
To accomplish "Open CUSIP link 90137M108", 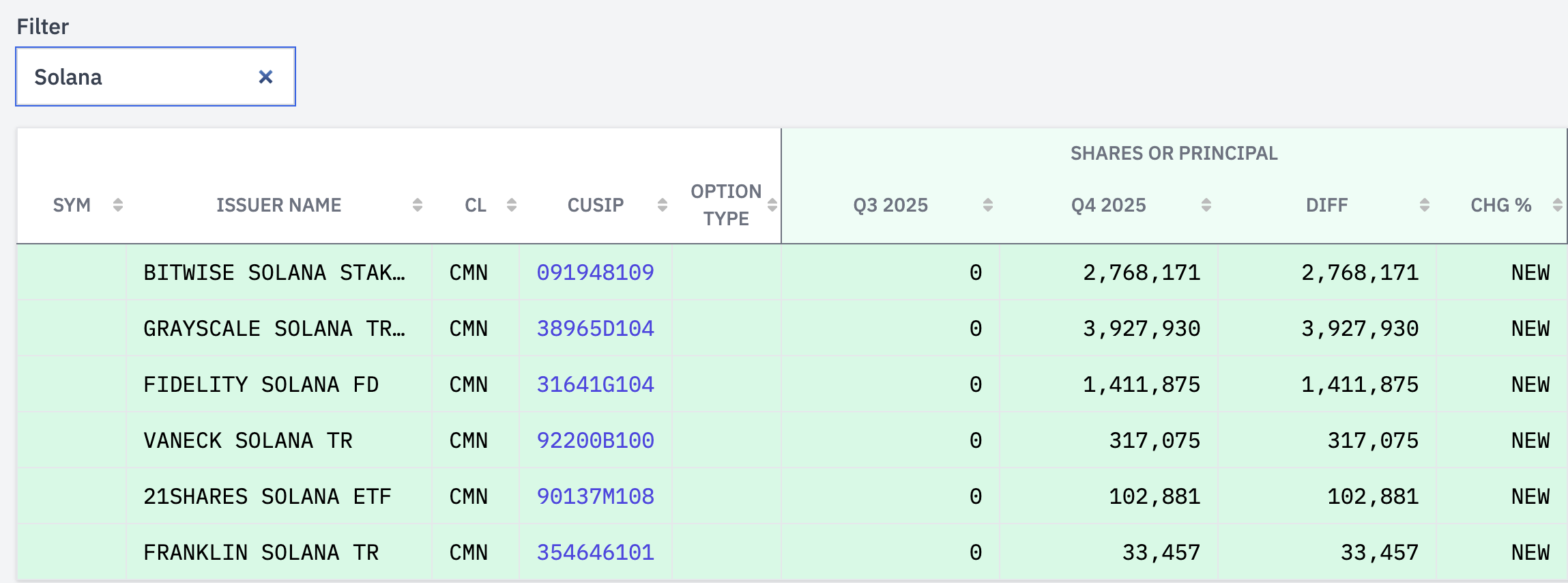I will tap(595, 496).
